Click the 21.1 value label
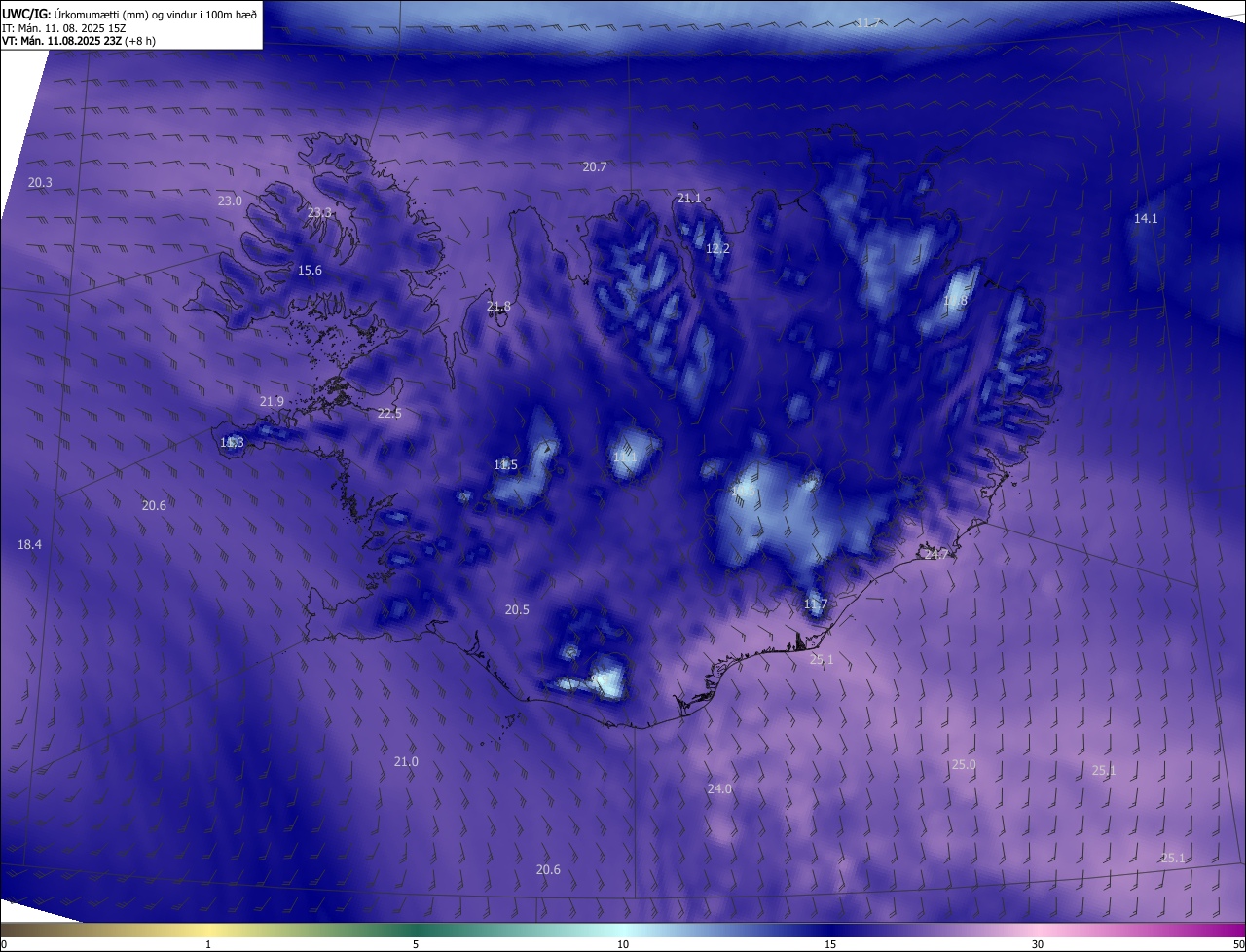1246x952 pixels. tap(689, 199)
